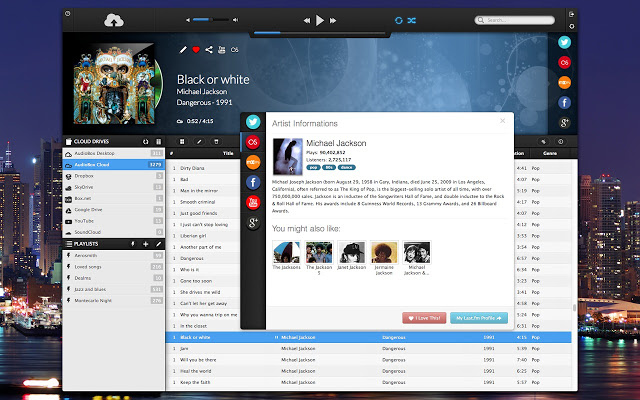Toggle repeat mode
Screen dimensions: 640x400
click(x=399, y=20)
